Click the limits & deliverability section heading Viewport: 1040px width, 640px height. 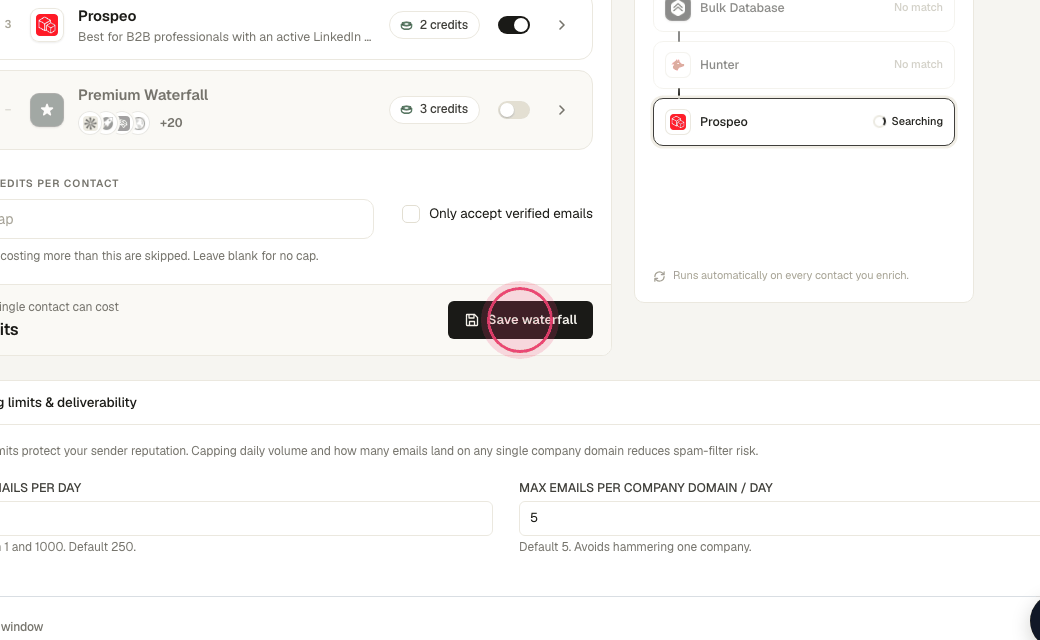pyautogui.click(x=68, y=403)
